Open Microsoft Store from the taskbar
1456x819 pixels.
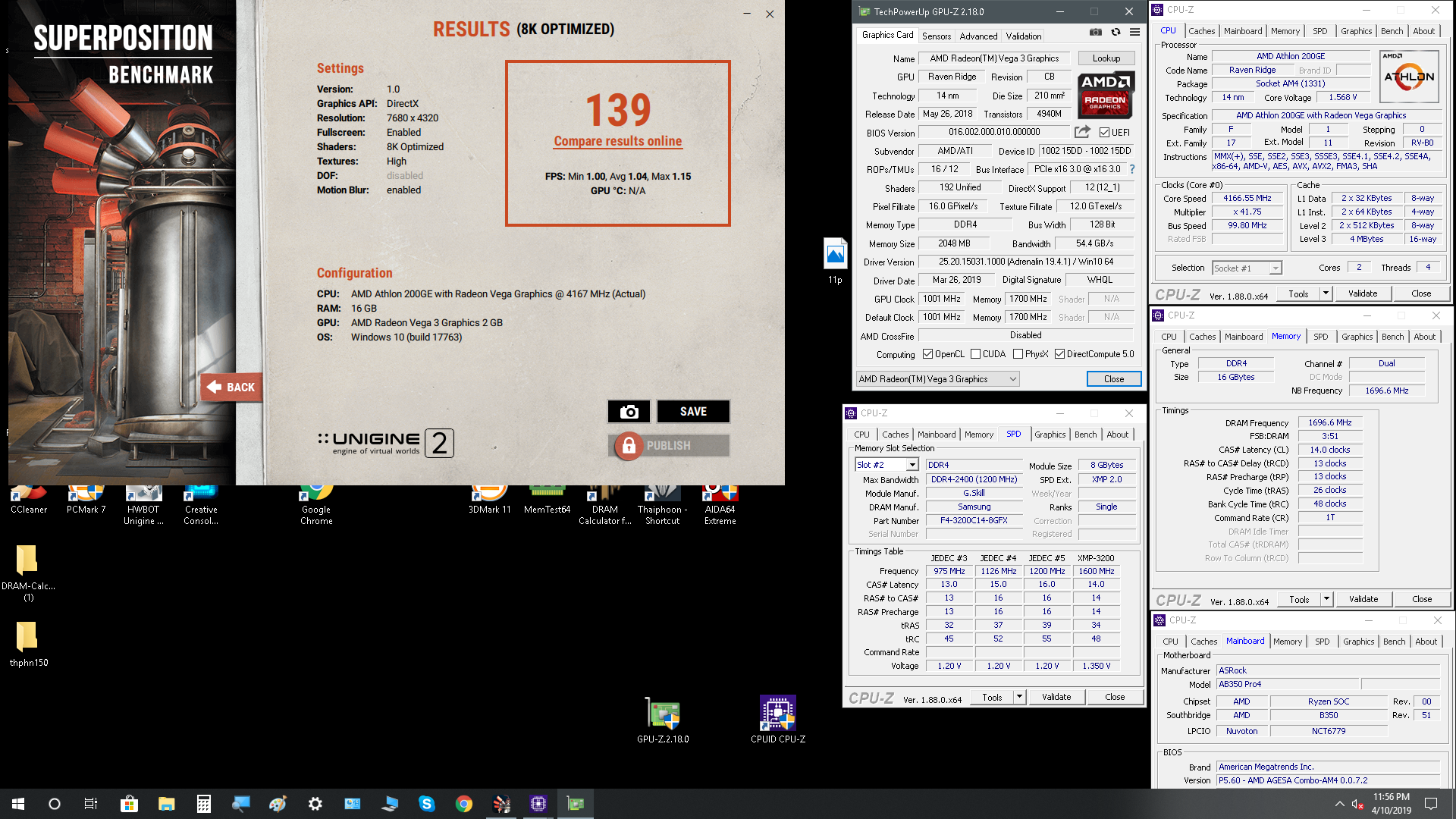click(x=129, y=804)
